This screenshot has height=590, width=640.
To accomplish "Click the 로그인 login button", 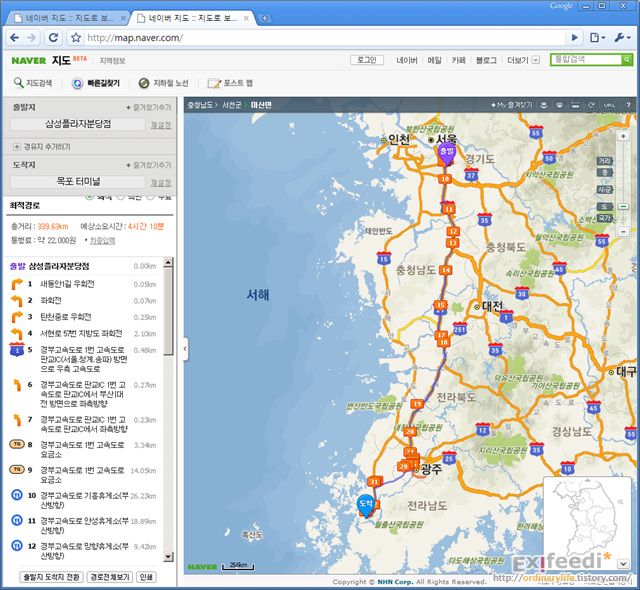I will (x=367, y=60).
